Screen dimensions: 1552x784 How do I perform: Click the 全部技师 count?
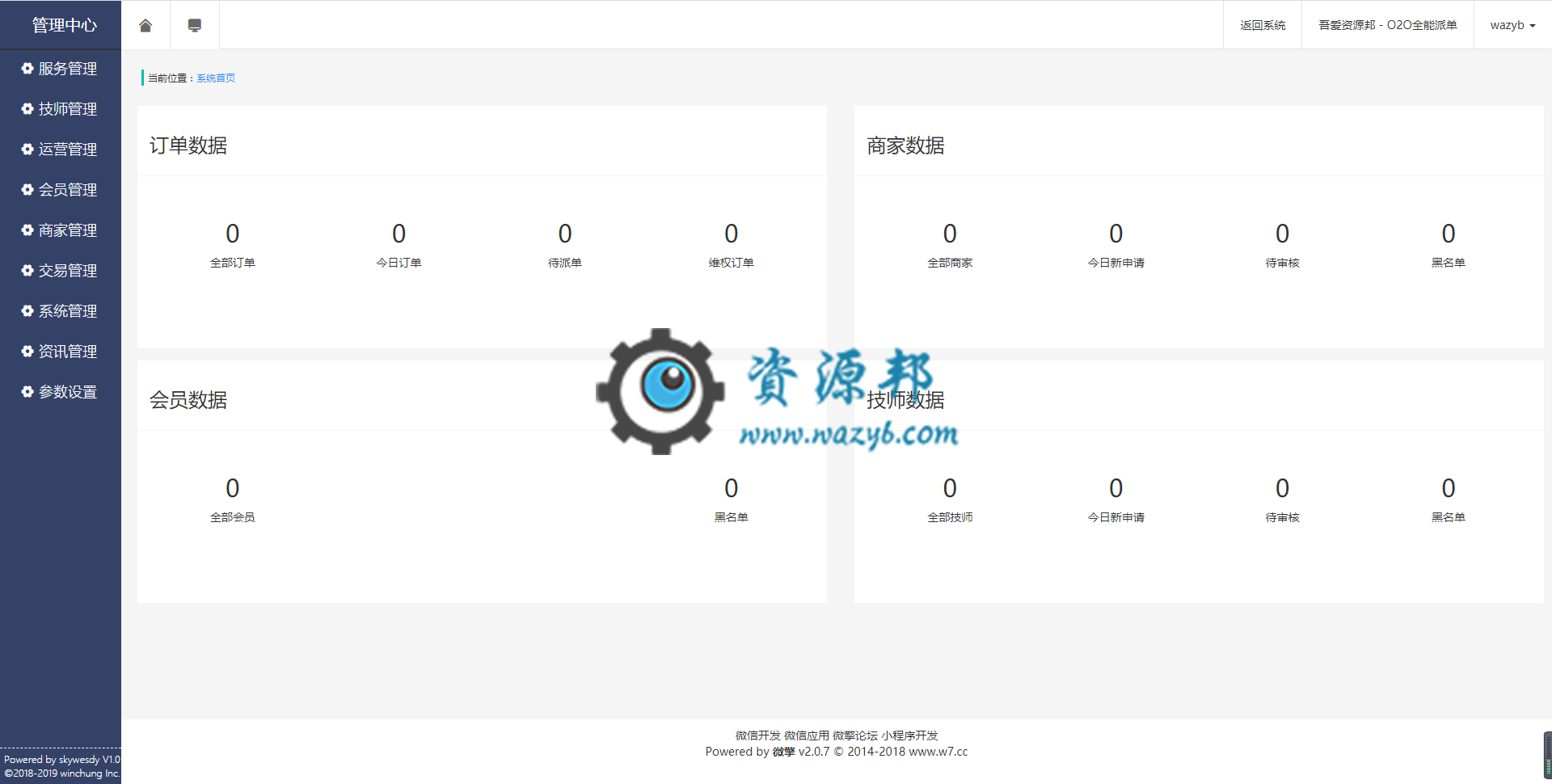950,488
